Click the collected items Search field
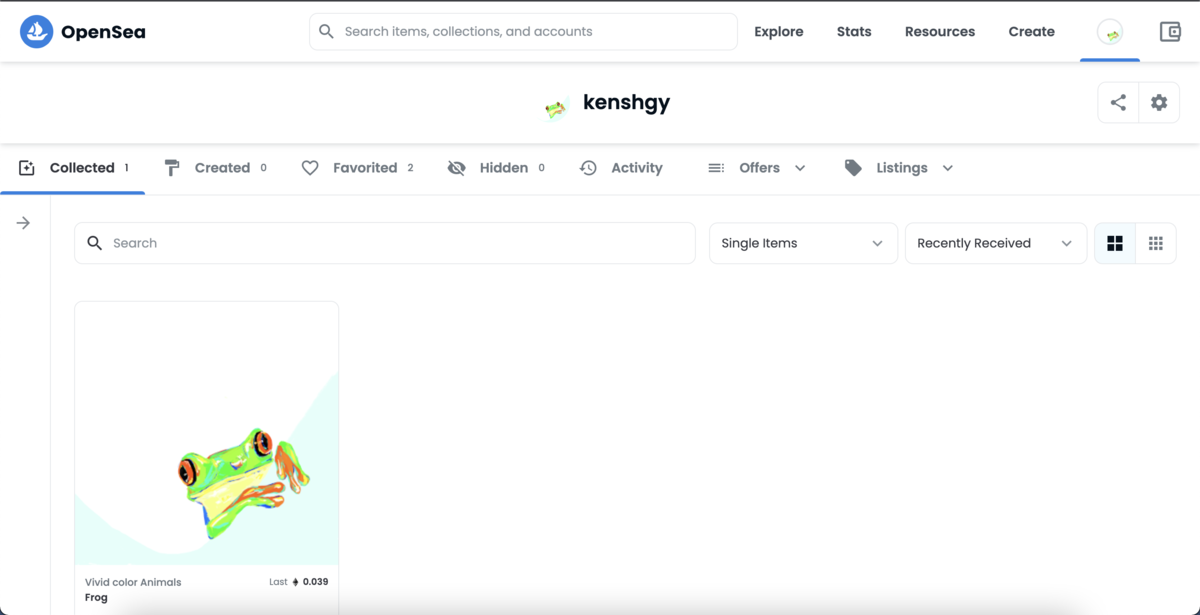This screenshot has width=1200, height=615. tap(385, 243)
